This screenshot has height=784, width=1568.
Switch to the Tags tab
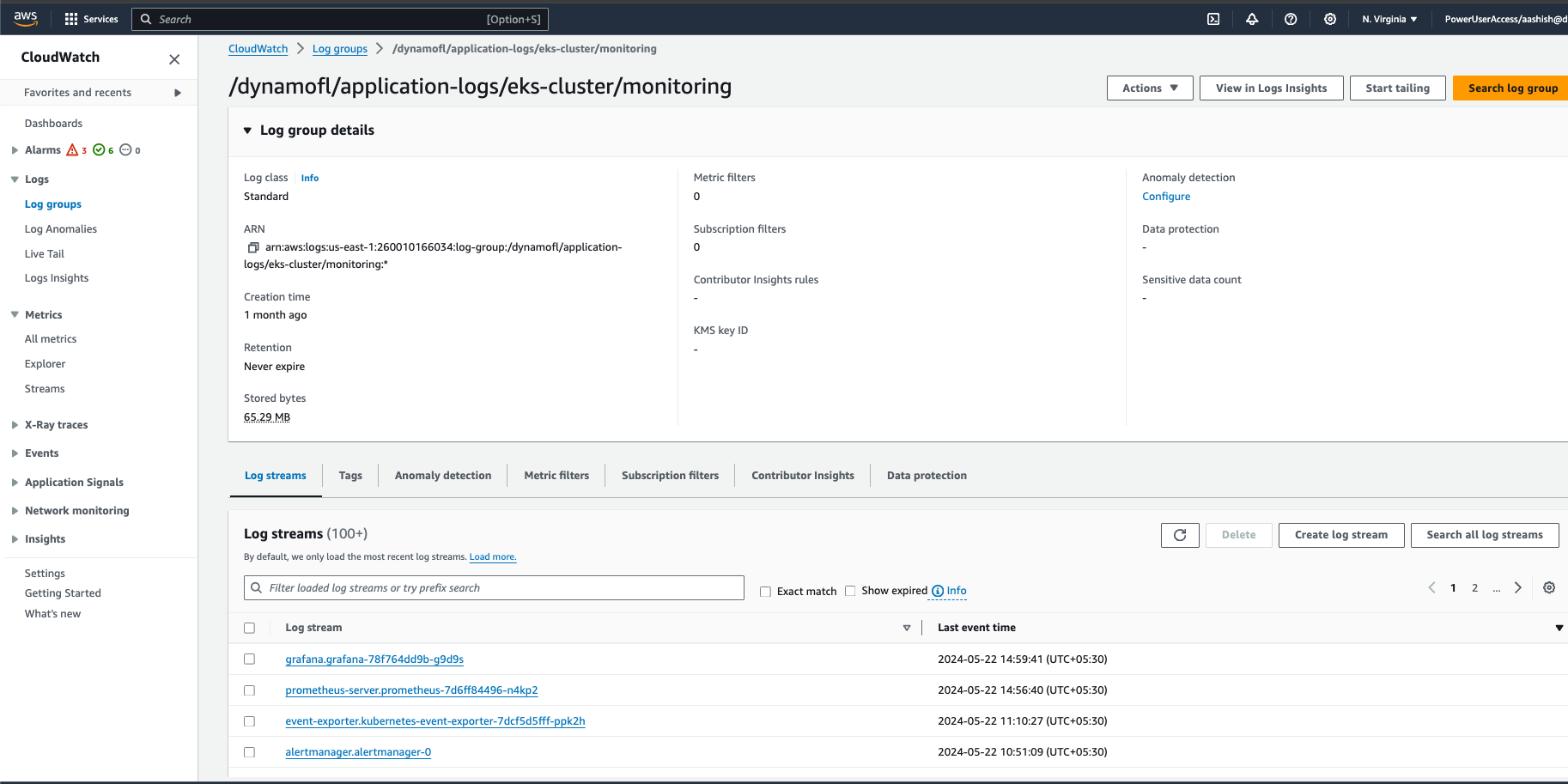tap(350, 476)
